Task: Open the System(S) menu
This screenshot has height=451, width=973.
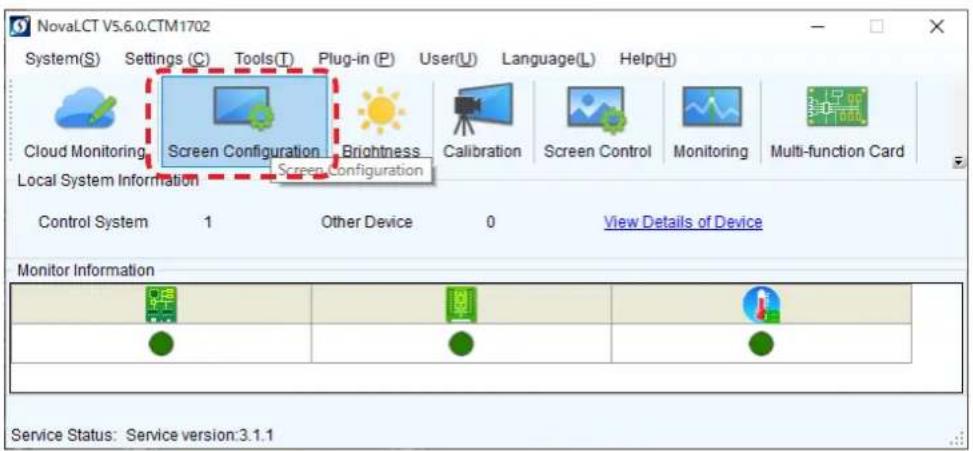Action: [63, 60]
